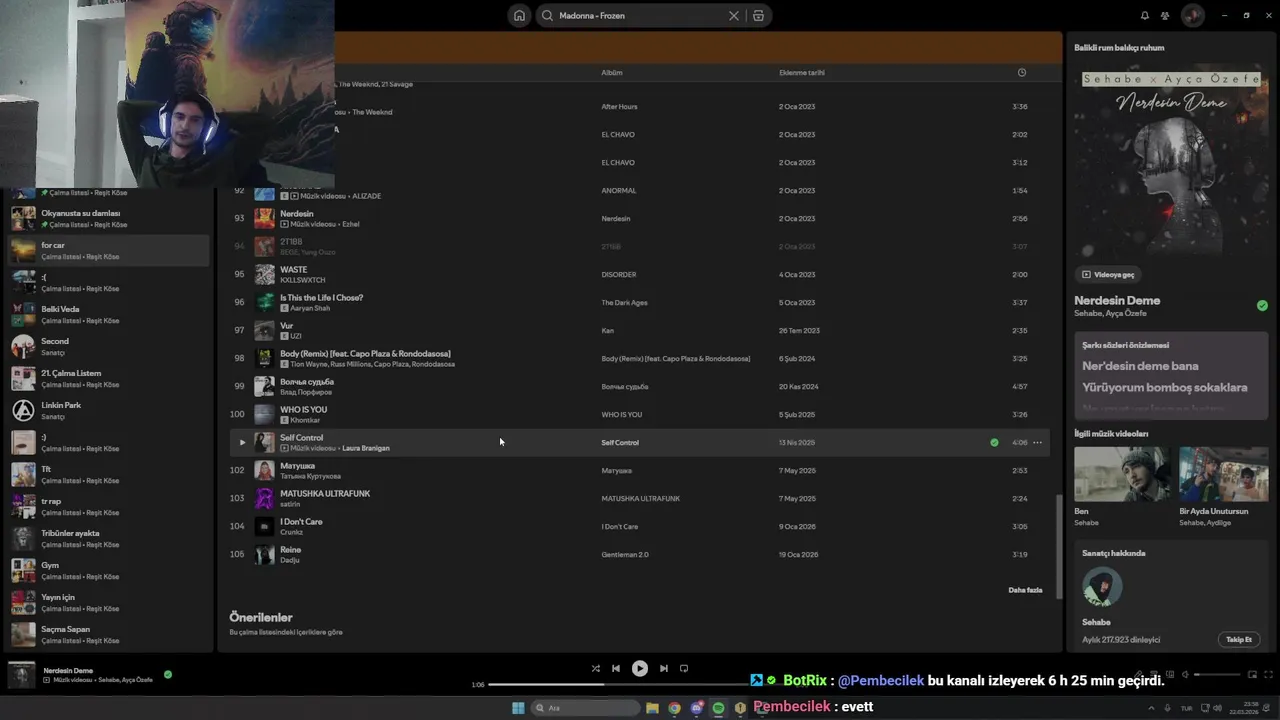
Task: Open the Browse icon in search bar
Action: pyautogui.click(x=758, y=16)
